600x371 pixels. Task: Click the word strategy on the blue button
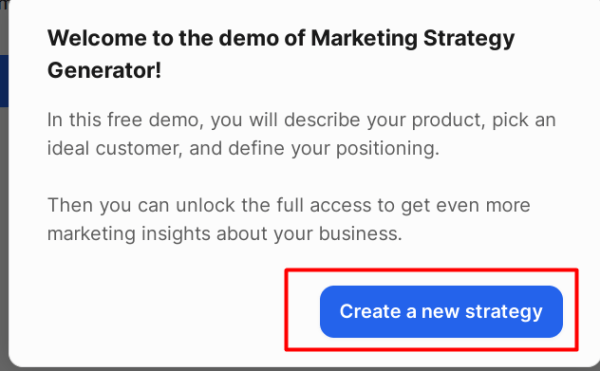pos(504,312)
